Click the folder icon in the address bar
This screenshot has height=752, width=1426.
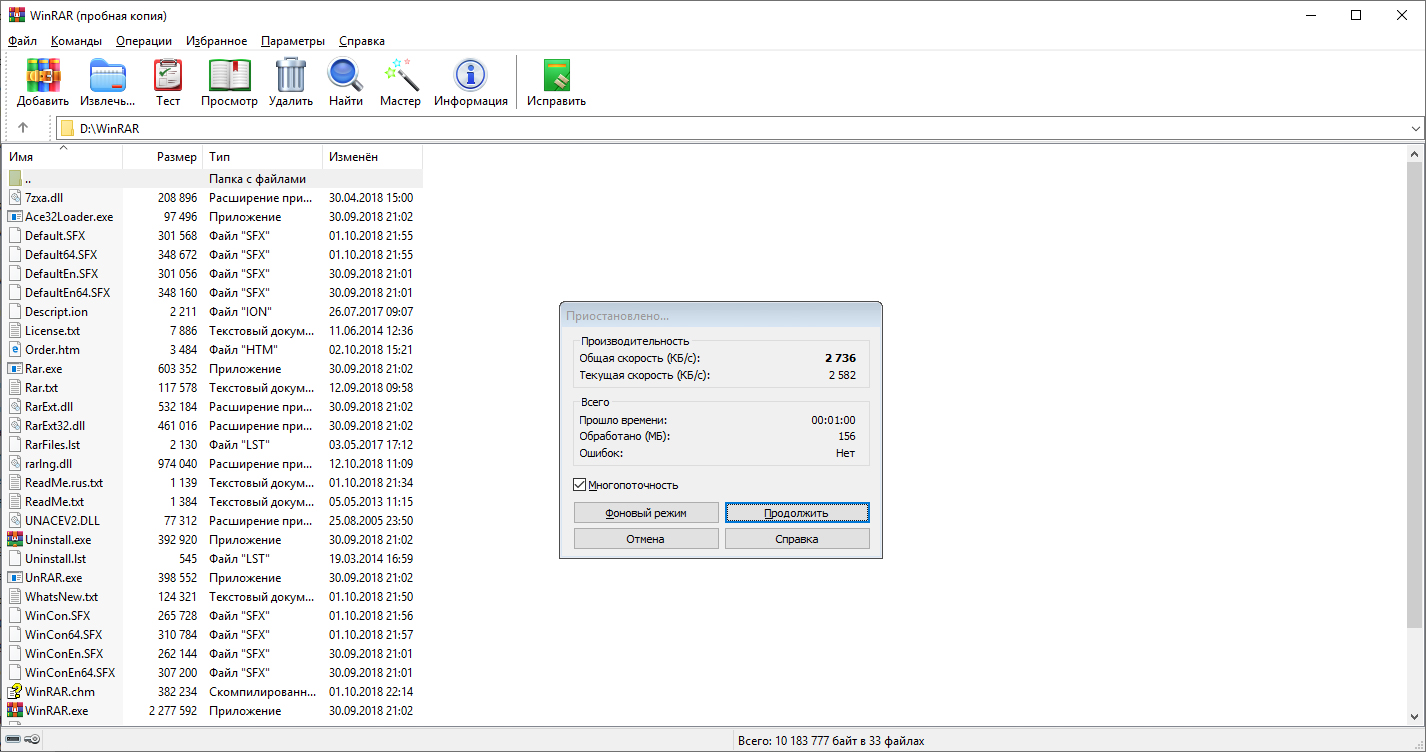tap(67, 128)
